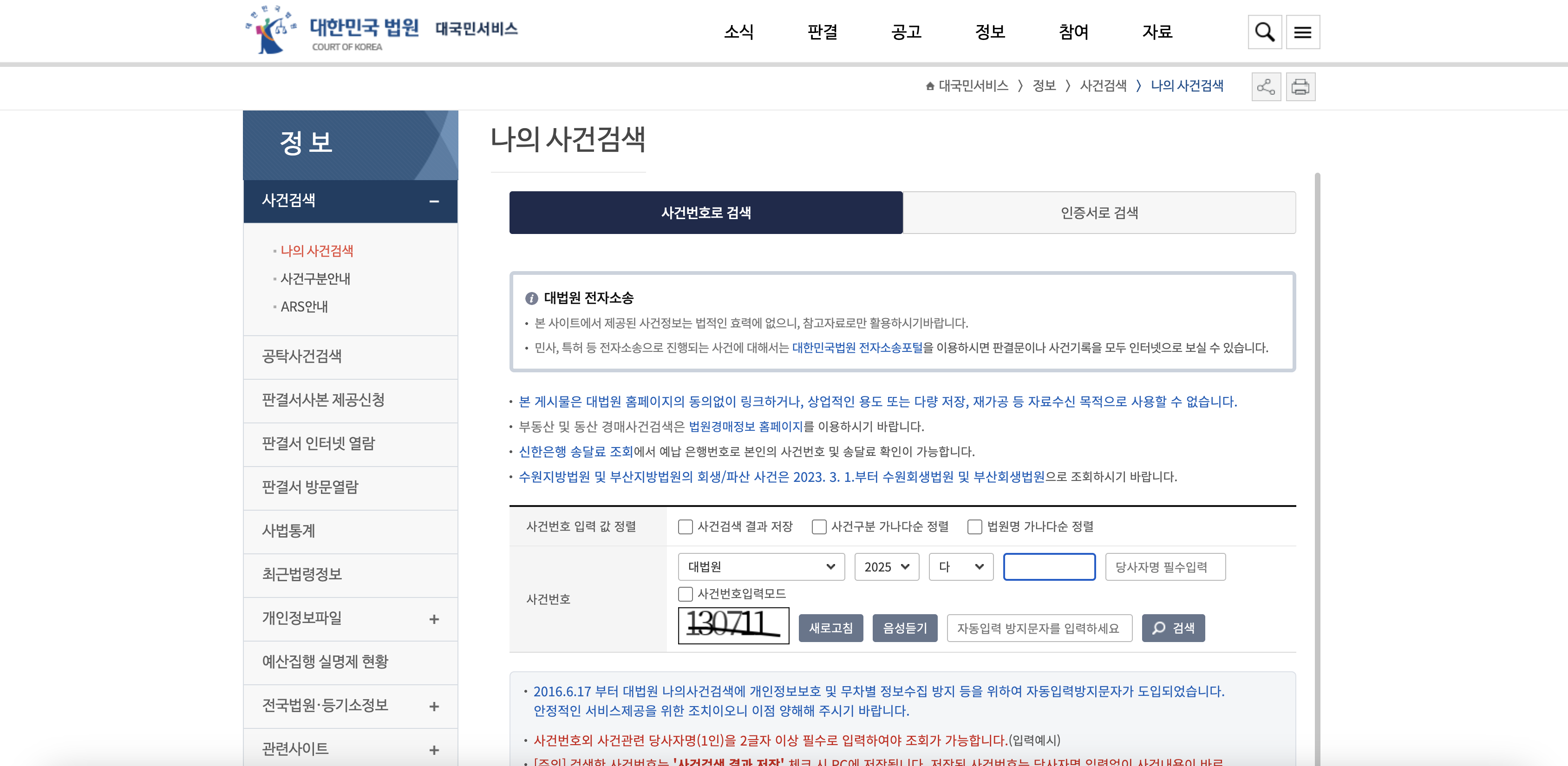Click the Court of Korea logo
The width and height of the screenshot is (1568, 766).
click(x=333, y=30)
